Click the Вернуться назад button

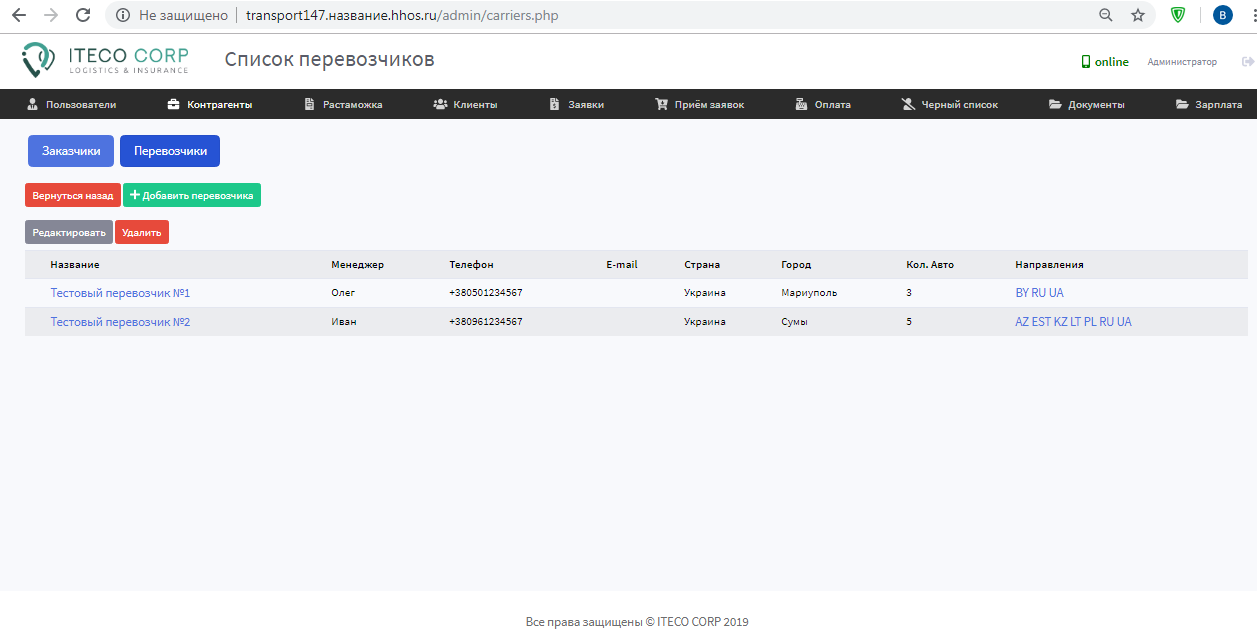pyautogui.click(x=73, y=195)
